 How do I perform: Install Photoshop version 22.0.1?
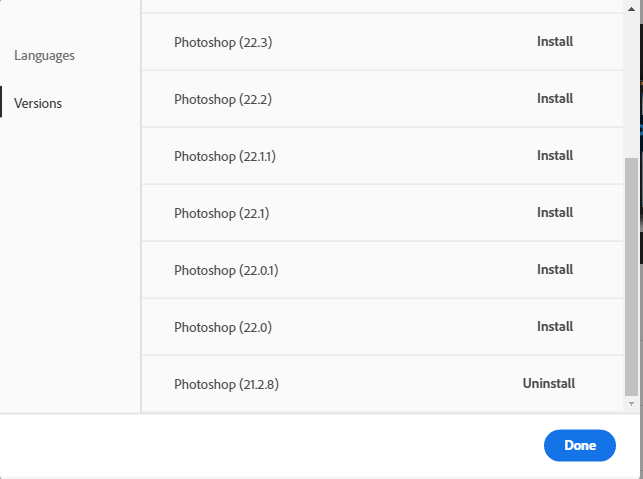click(554, 270)
